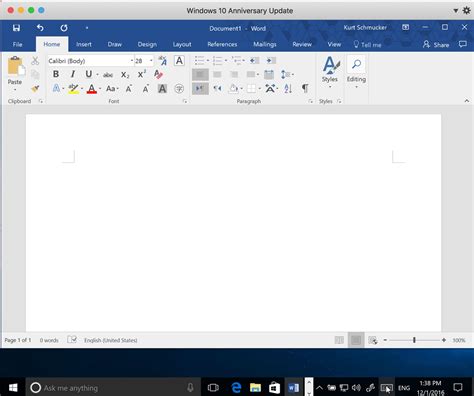Open the comments pane icon

pyautogui.click(x=462, y=44)
